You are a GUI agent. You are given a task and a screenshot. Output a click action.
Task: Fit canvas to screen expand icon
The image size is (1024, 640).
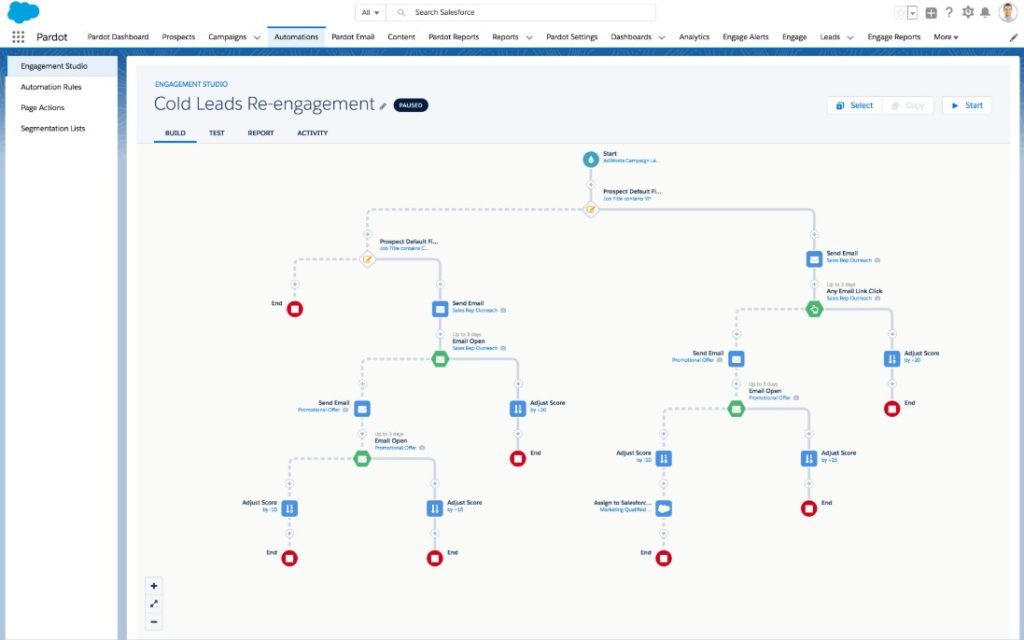[153, 604]
